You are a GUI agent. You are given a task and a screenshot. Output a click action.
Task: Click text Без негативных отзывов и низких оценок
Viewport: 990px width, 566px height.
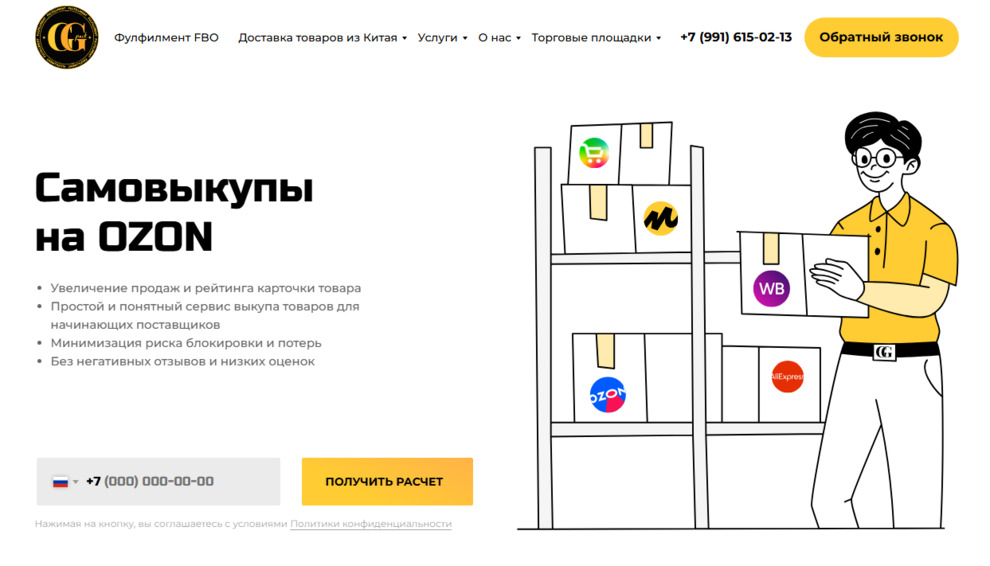[182, 361]
